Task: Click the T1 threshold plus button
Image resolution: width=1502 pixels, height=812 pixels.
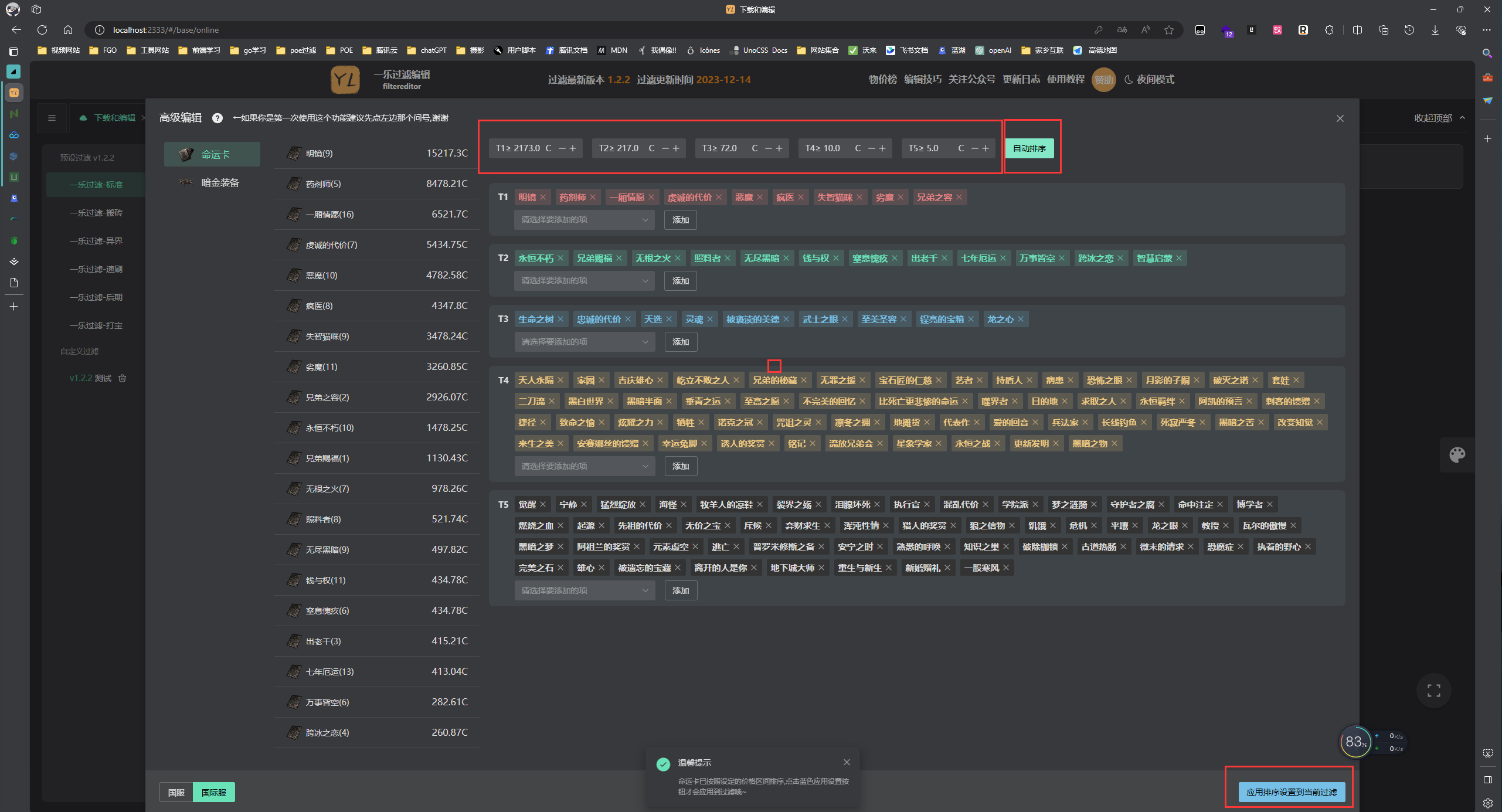Action: (x=573, y=148)
